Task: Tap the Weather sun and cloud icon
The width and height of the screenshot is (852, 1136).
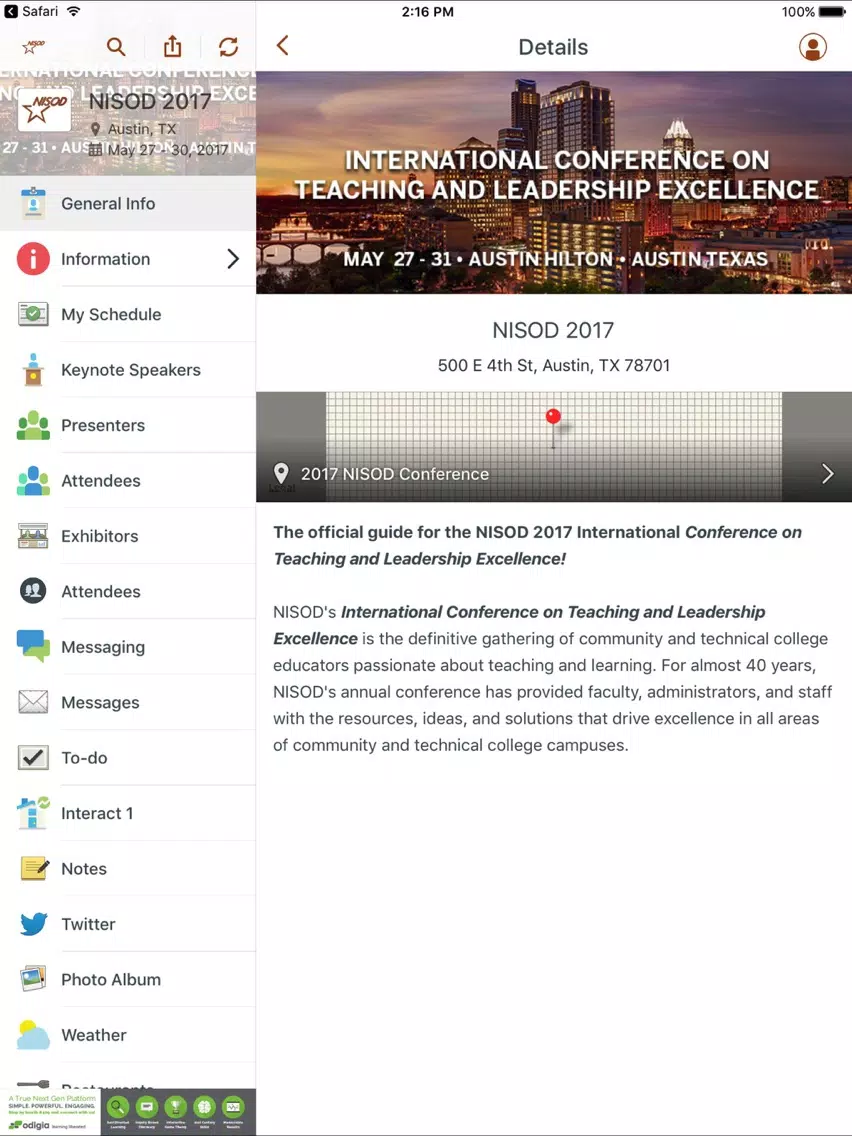Action: (33, 1035)
